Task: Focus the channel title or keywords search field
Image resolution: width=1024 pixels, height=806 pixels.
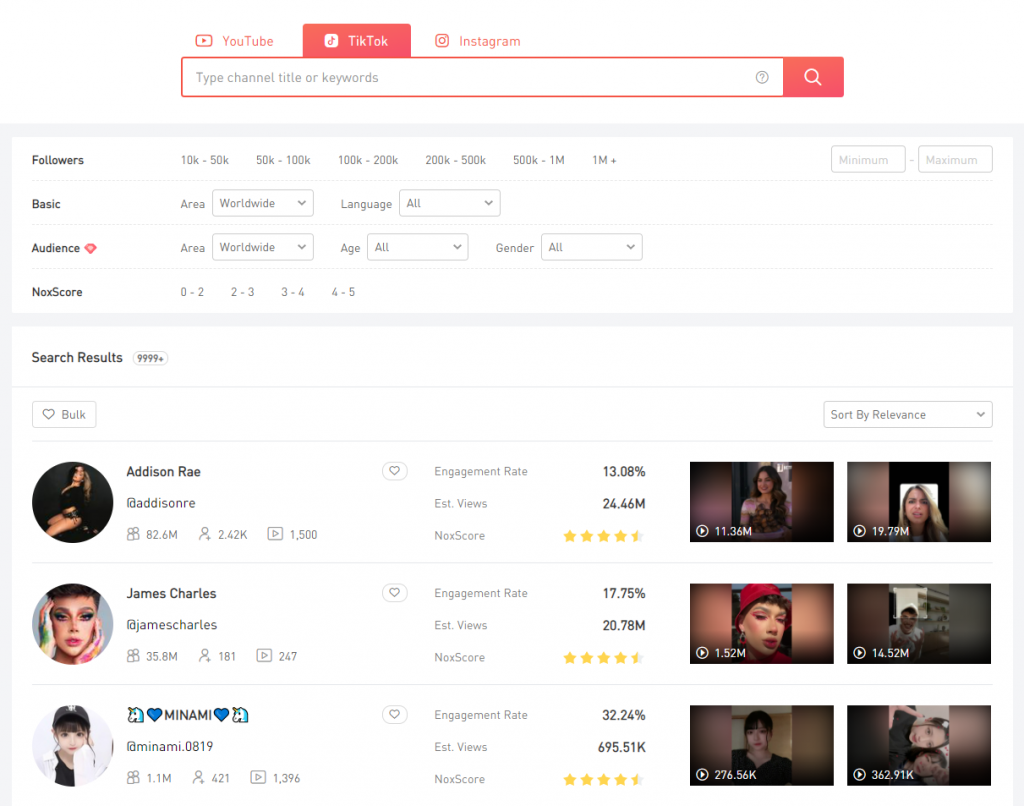Action: point(482,78)
